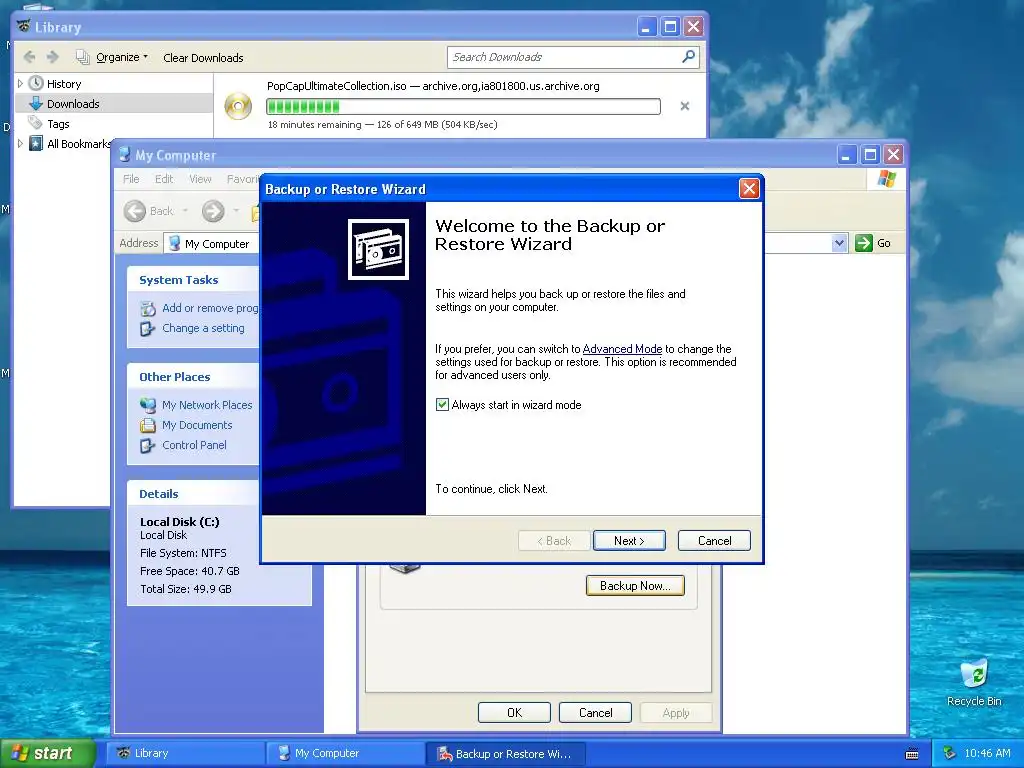Switch to My Computer taskbar button
Screen dimensions: 1024x768
pos(346,754)
